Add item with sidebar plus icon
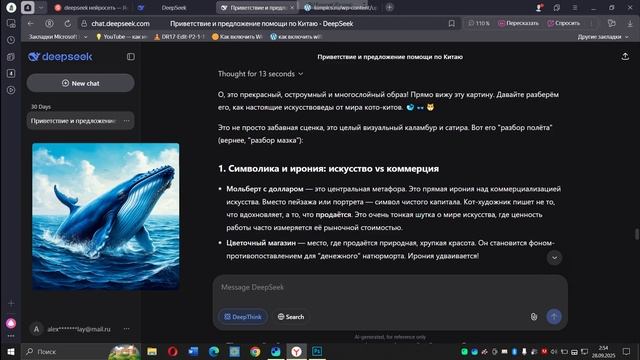The height and width of the screenshot is (360, 640). (11, 303)
